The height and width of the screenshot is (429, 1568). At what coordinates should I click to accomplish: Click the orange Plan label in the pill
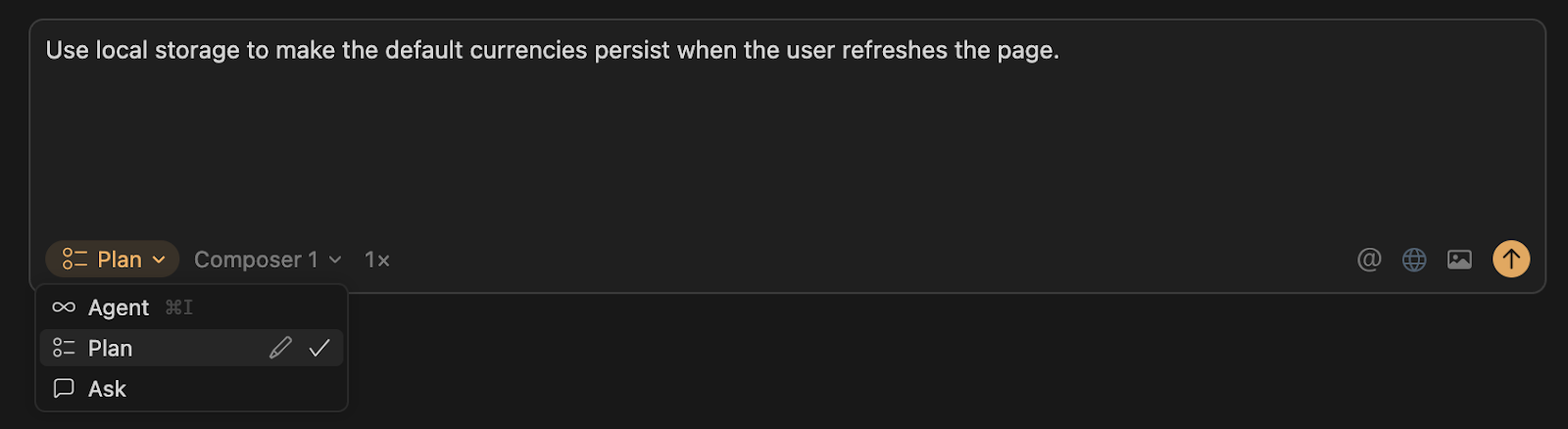[120, 260]
